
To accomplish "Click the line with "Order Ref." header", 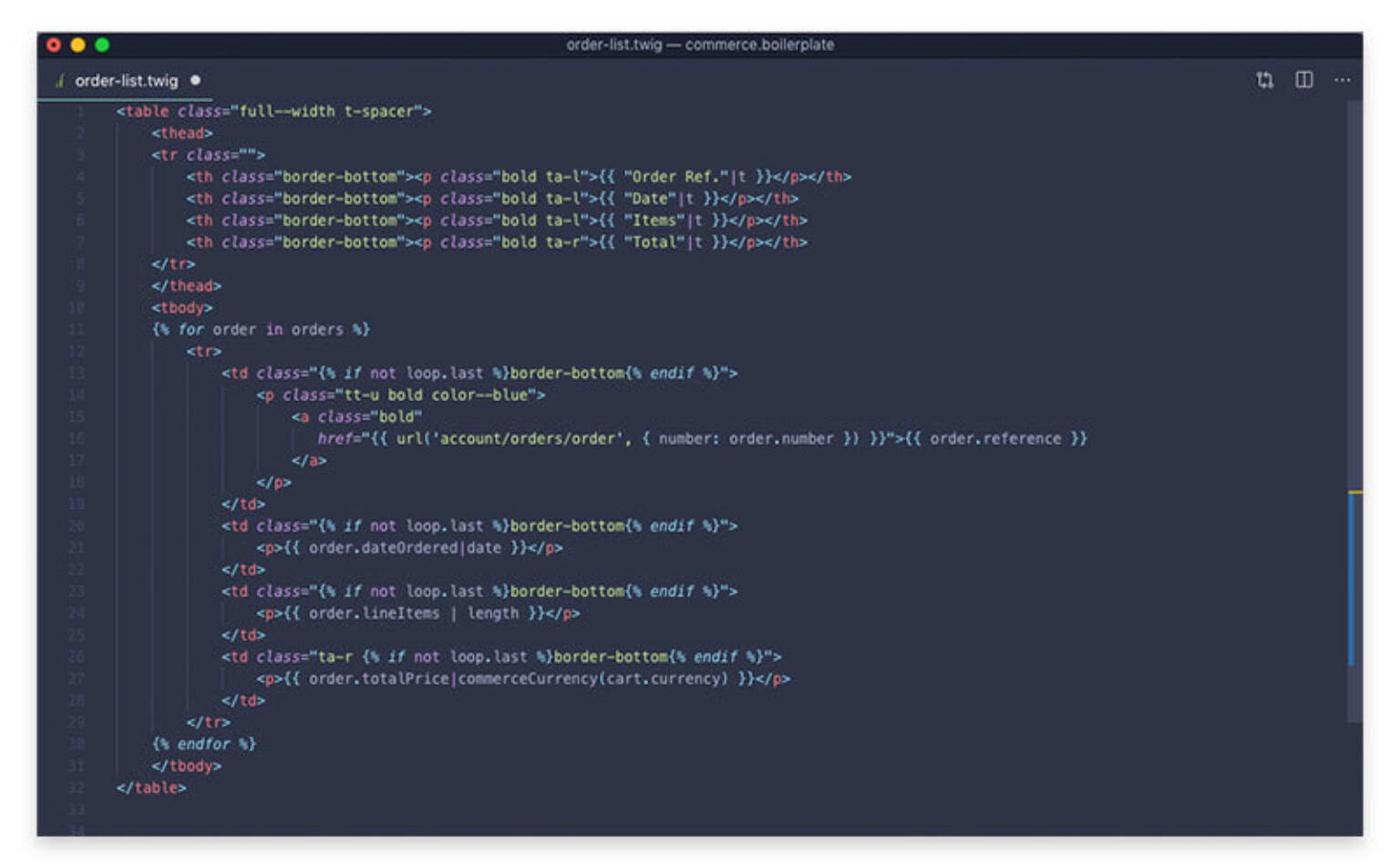I will point(519,177).
